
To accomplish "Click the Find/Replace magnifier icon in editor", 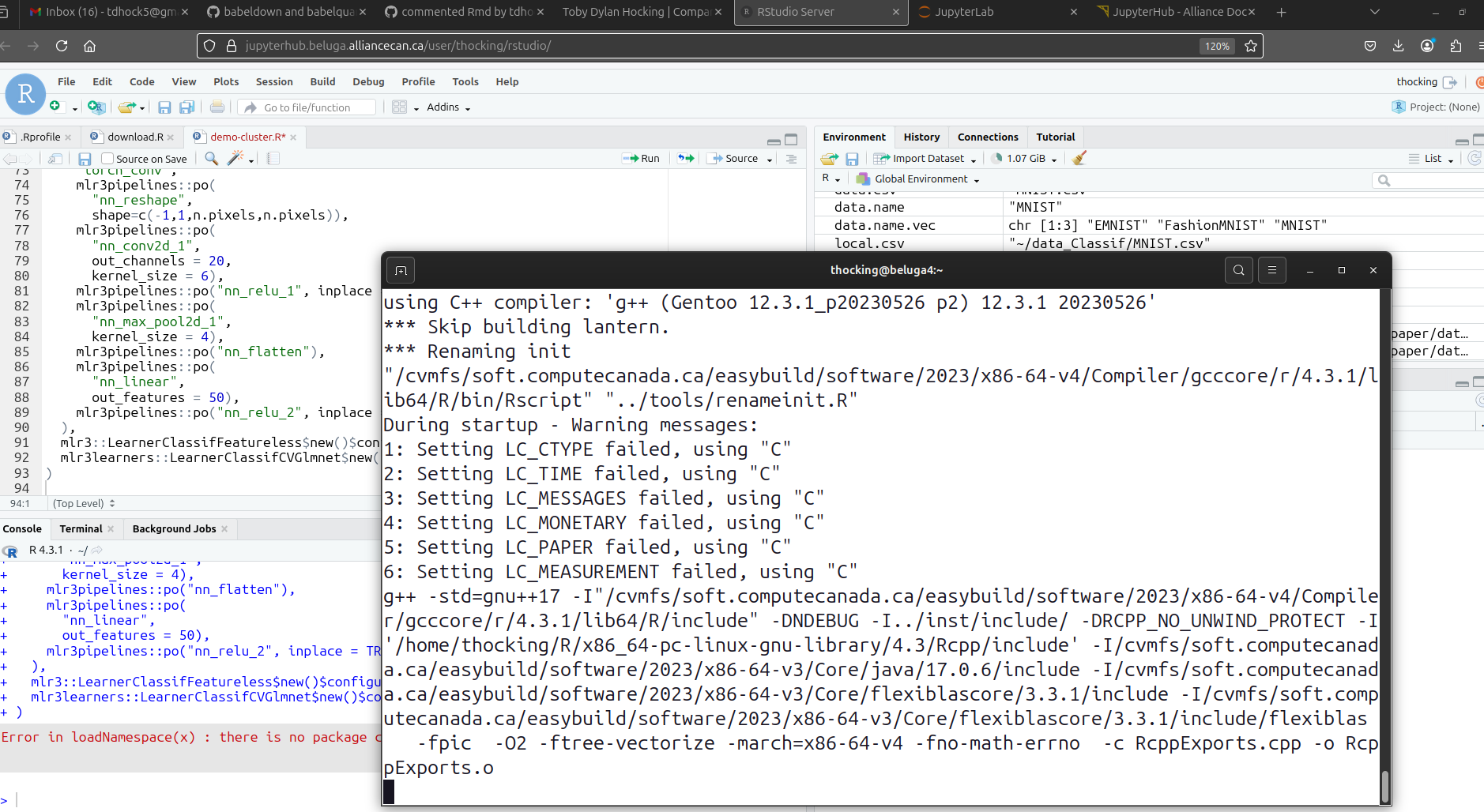I will point(211,159).
